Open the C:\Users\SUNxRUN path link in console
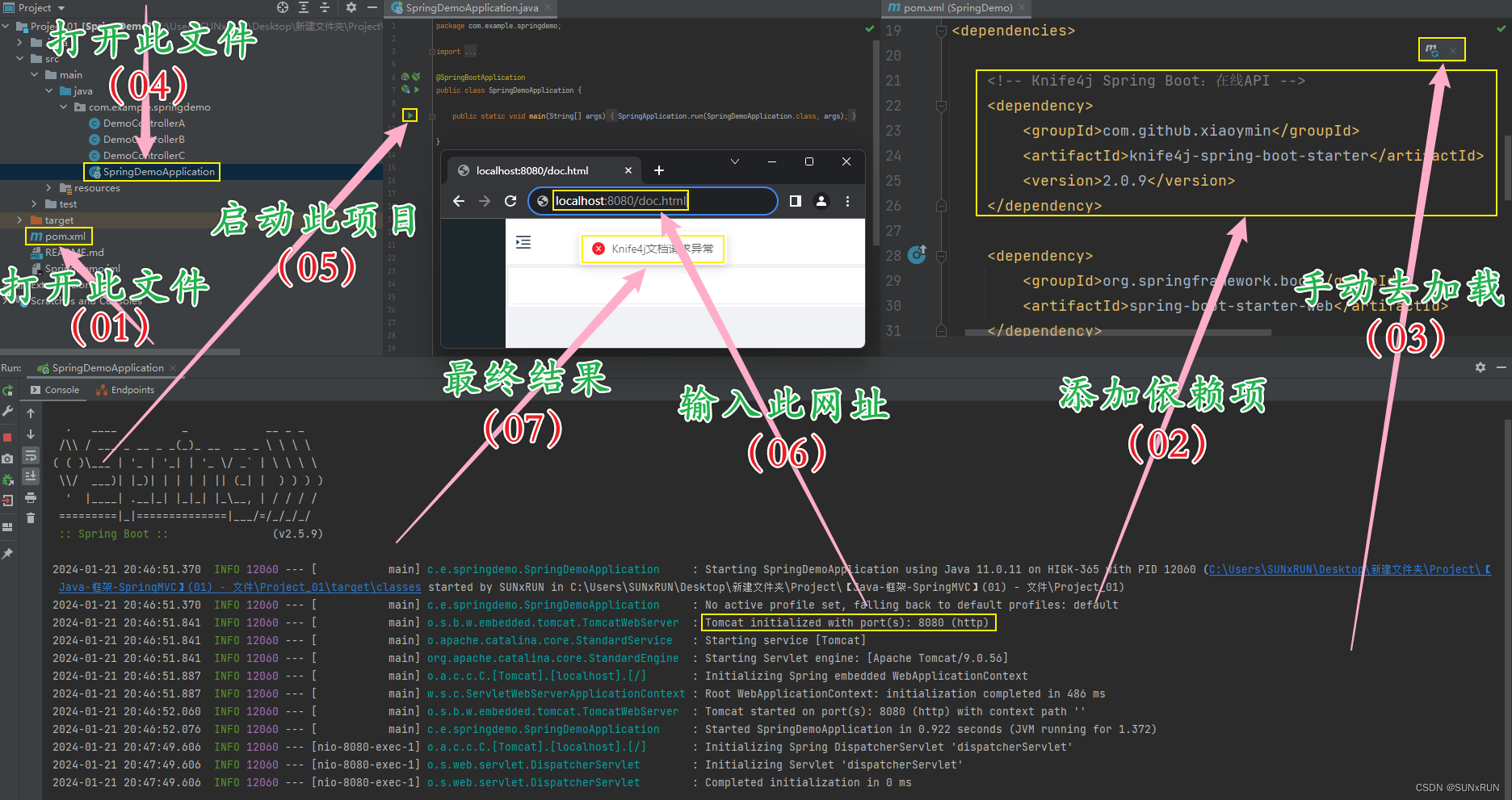The height and width of the screenshot is (800, 1512). coord(1350,569)
